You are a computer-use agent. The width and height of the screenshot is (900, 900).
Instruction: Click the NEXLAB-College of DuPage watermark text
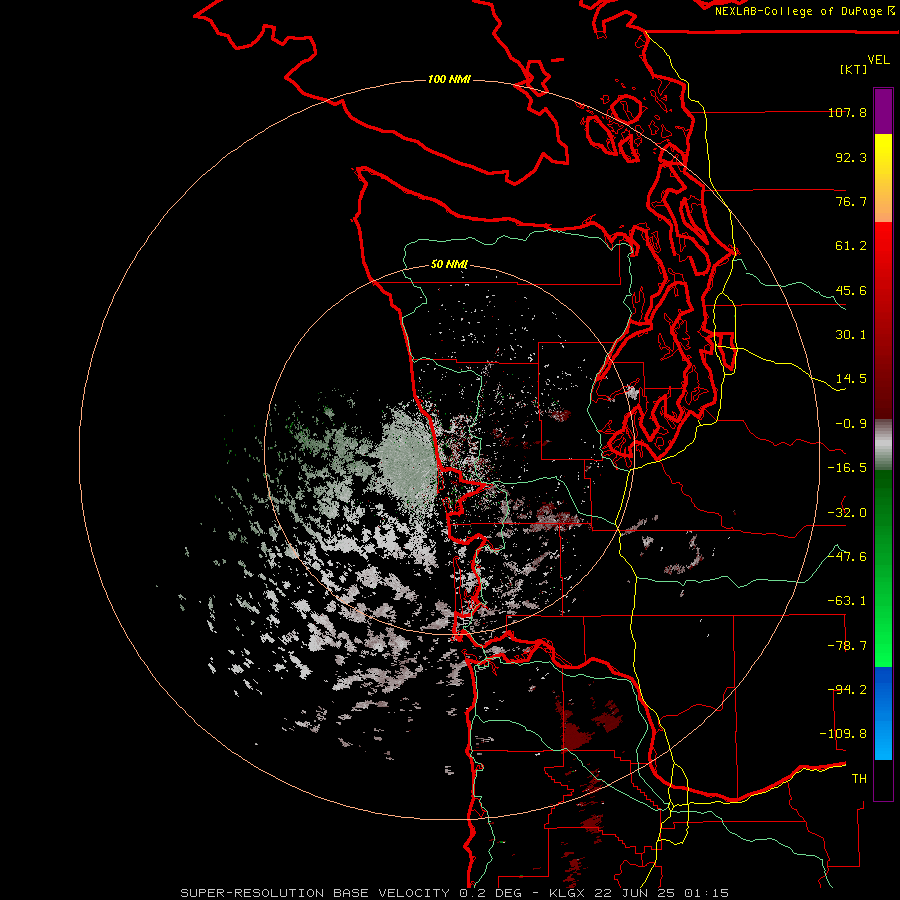(x=800, y=11)
